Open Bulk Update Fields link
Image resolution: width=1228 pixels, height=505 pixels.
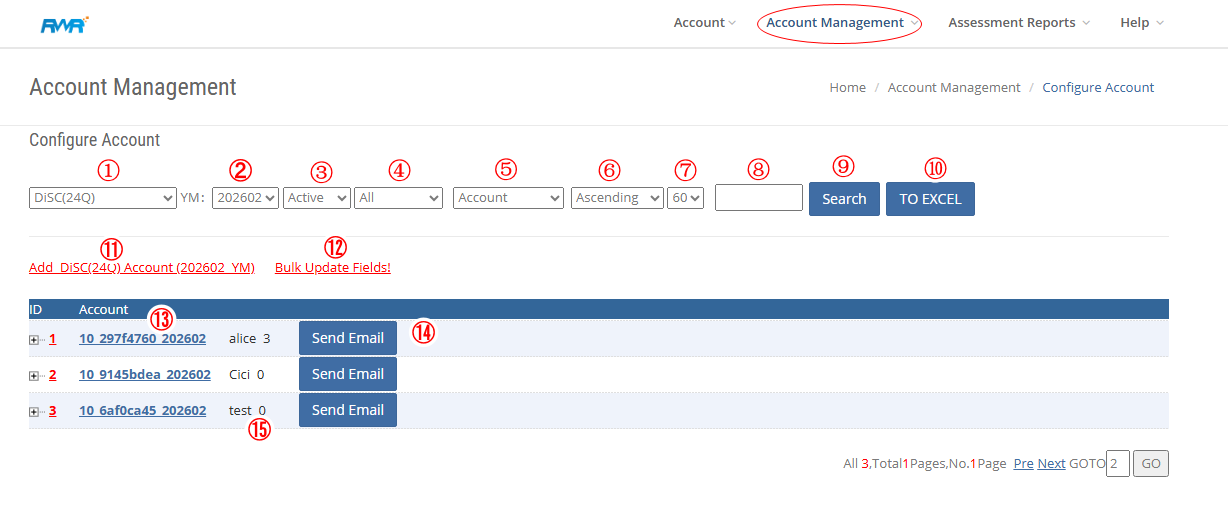(x=332, y=268)
